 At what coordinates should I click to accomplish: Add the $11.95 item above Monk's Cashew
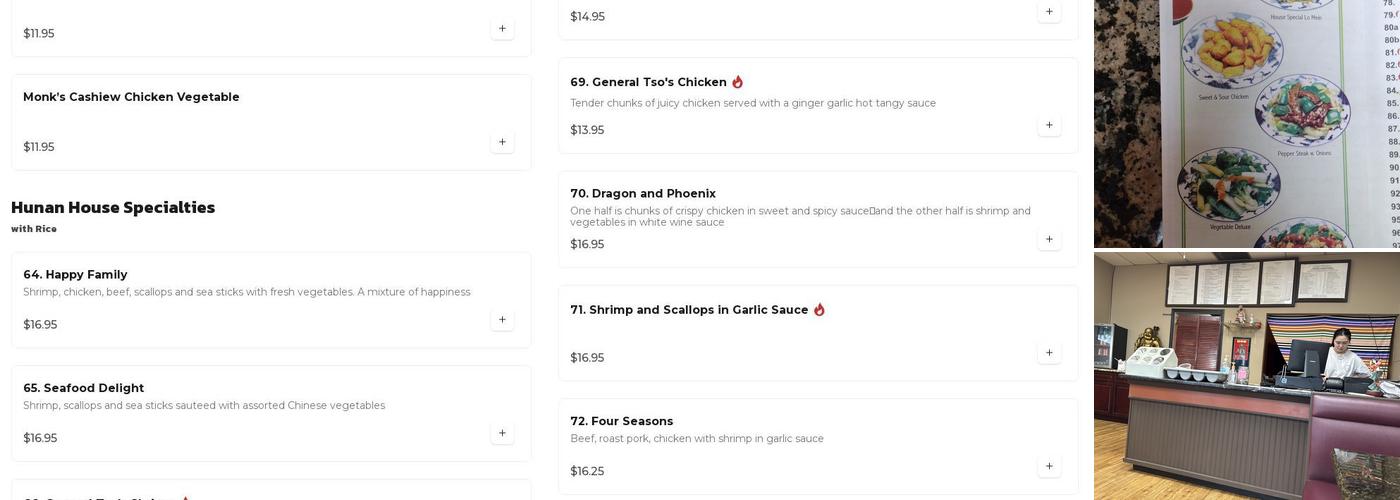pos(502,29)
